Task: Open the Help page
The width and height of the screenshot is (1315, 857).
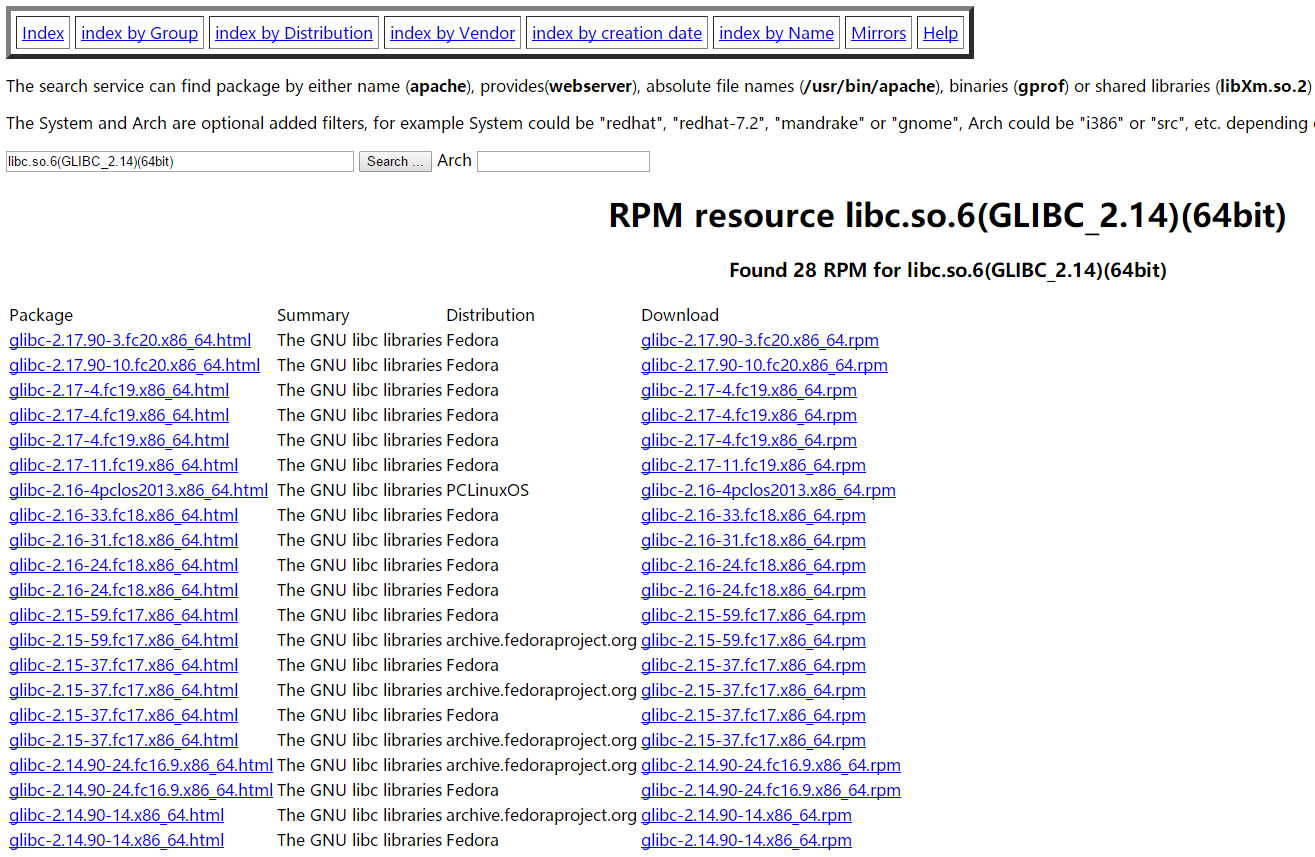Action: coord(940,32)
